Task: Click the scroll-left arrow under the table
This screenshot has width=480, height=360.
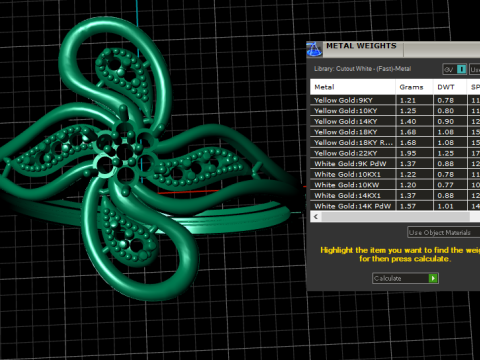Action: (x=316, y=217)
